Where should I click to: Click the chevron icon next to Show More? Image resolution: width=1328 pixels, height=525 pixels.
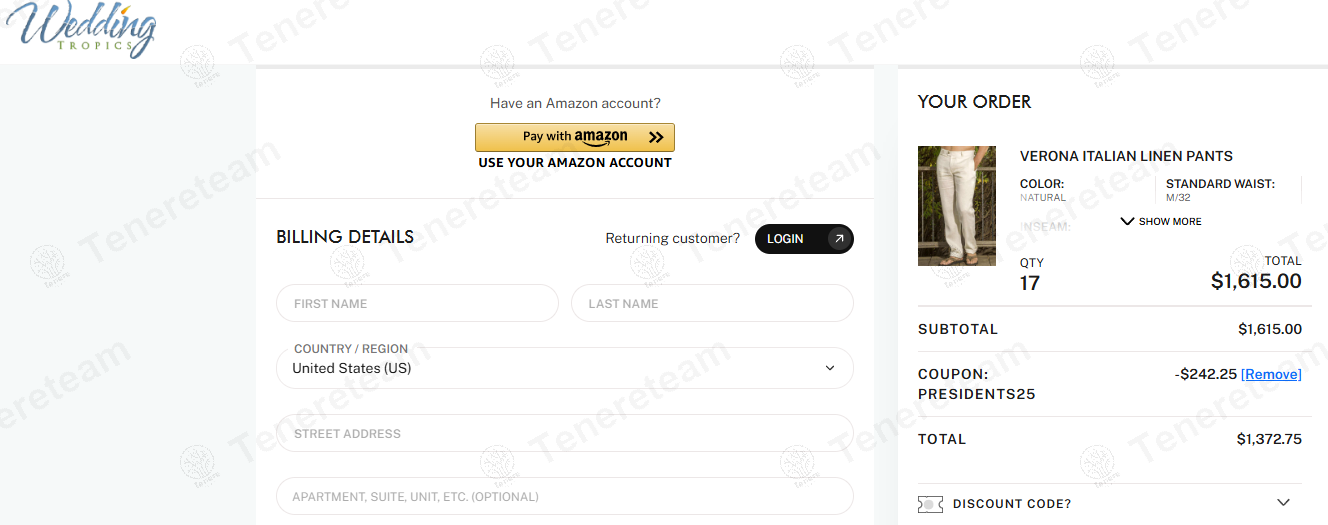[x=1127, y=221]
